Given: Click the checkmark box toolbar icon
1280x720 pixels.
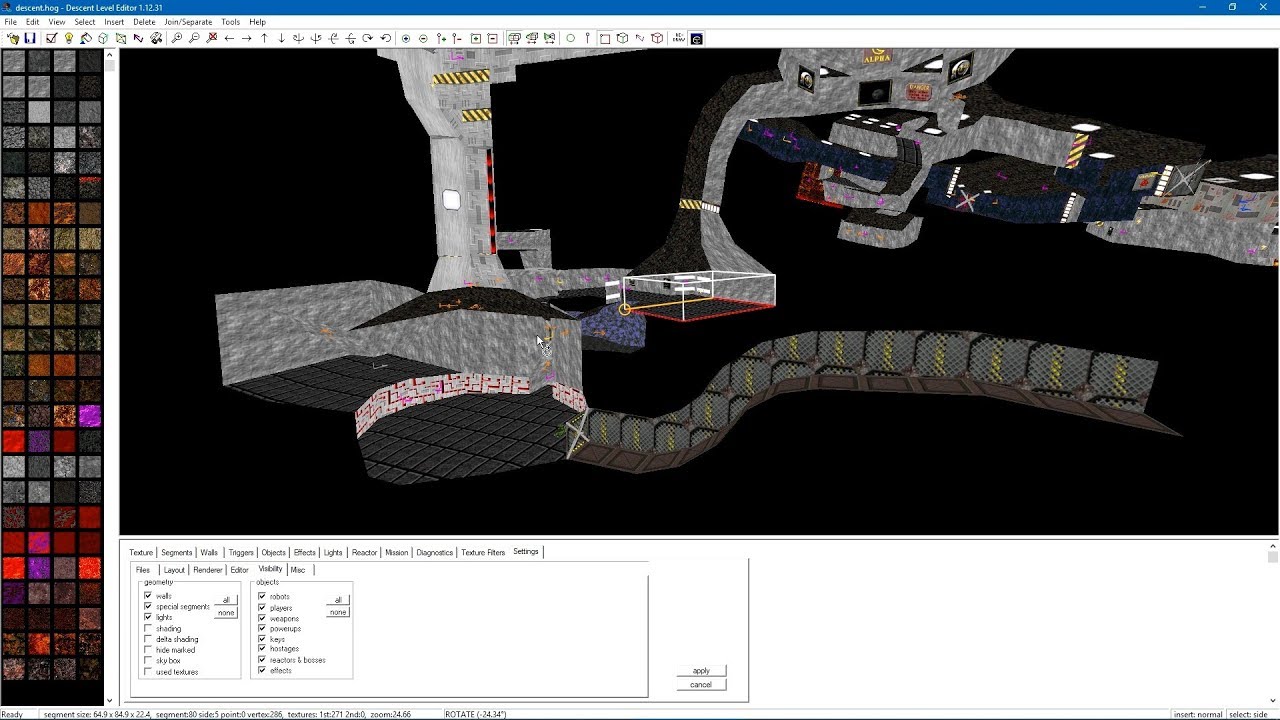Looking at the screenshot, I should tap(51, 38).
